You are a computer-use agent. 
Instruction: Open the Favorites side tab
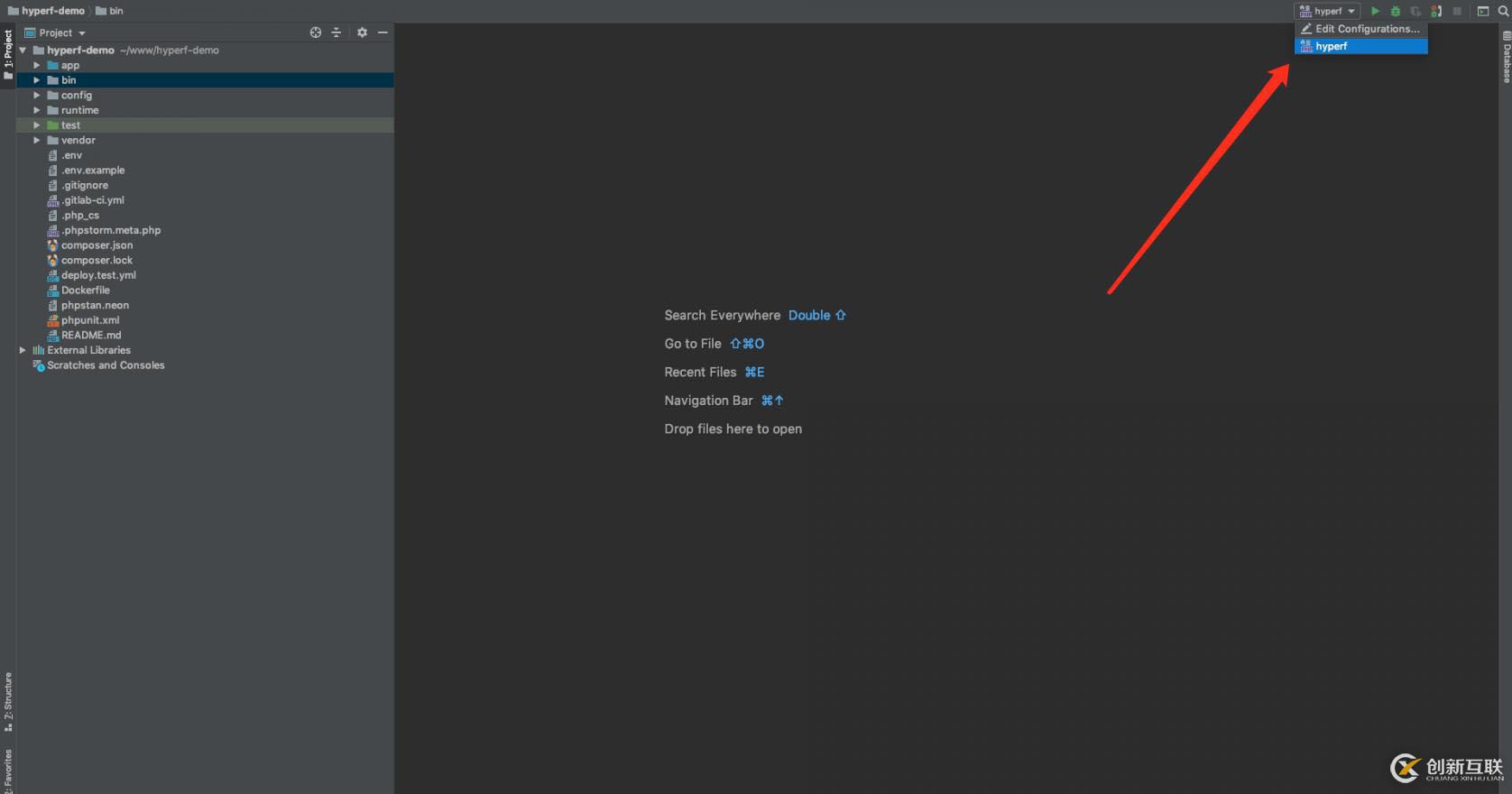(x=8, y=770)
